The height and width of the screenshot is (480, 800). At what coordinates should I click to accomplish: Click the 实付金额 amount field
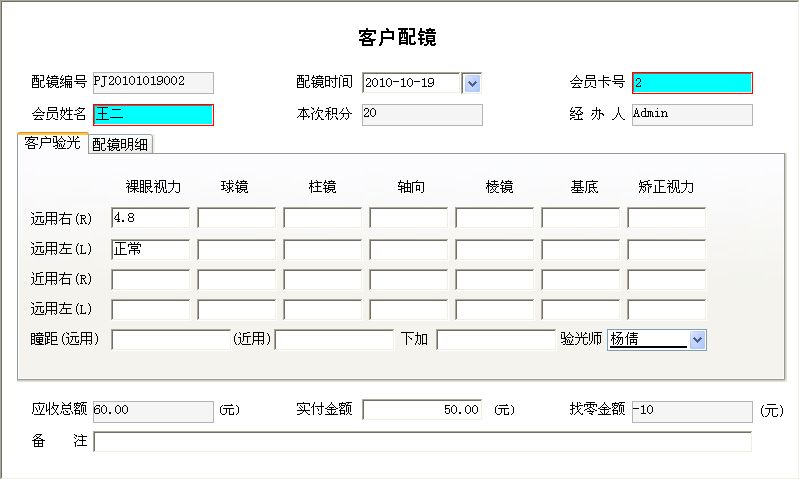pyautogui.click(x=422, y=410)
